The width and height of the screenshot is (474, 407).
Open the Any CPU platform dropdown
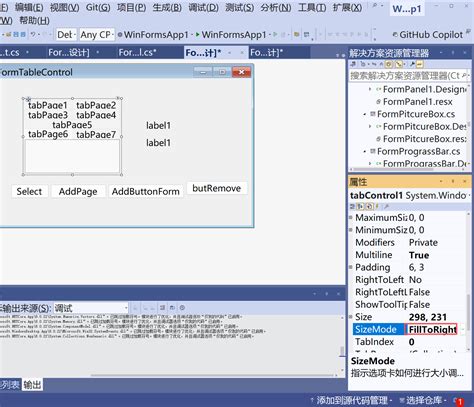click(97, 35)
